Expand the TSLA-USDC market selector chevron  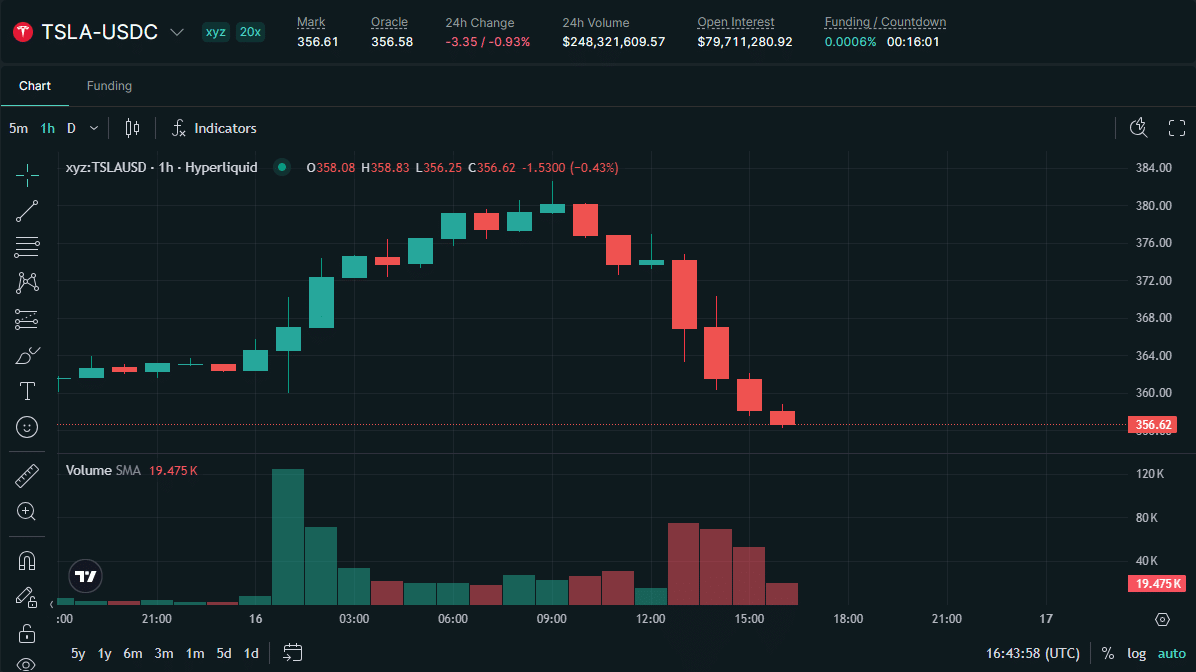pos(177,32)
